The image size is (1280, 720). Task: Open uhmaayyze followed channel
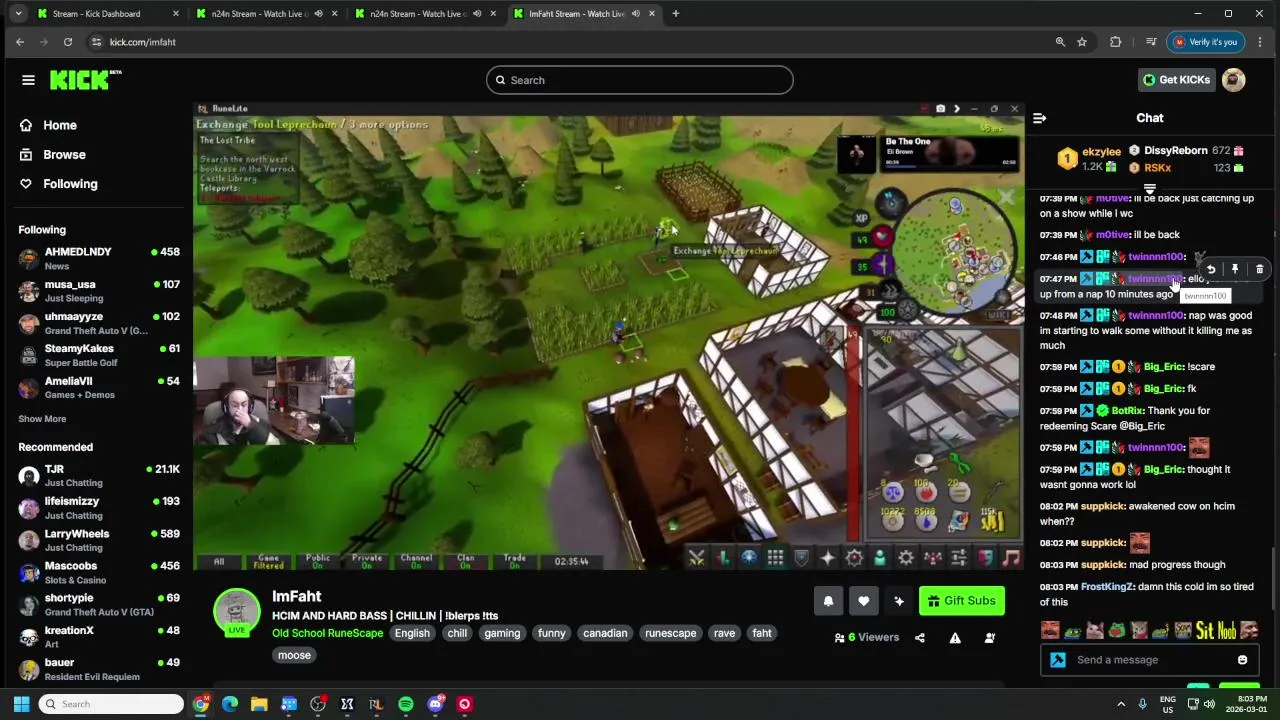click(98, 323)
